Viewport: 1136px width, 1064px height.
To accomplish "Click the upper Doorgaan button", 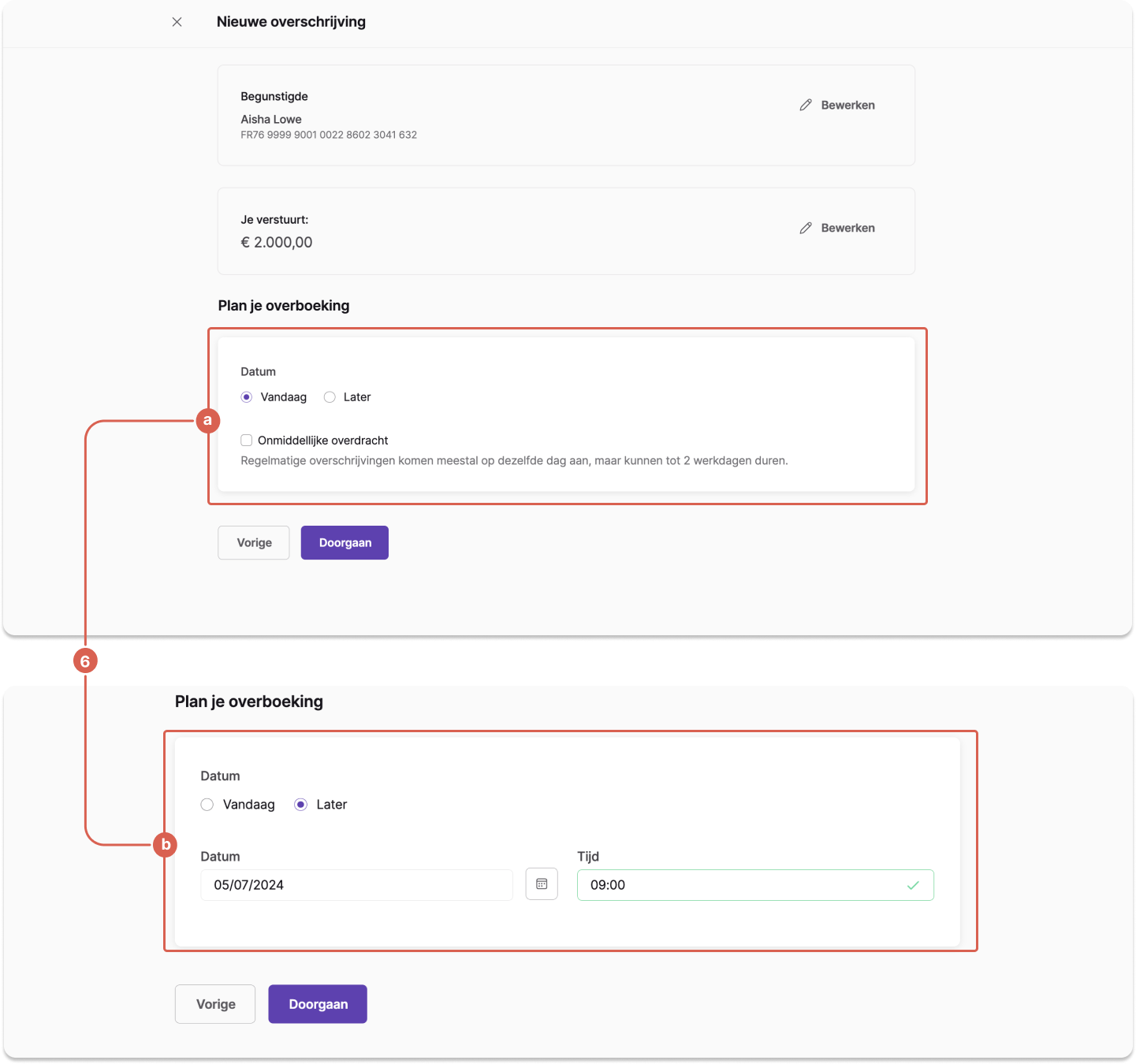I will coord(345,543).
